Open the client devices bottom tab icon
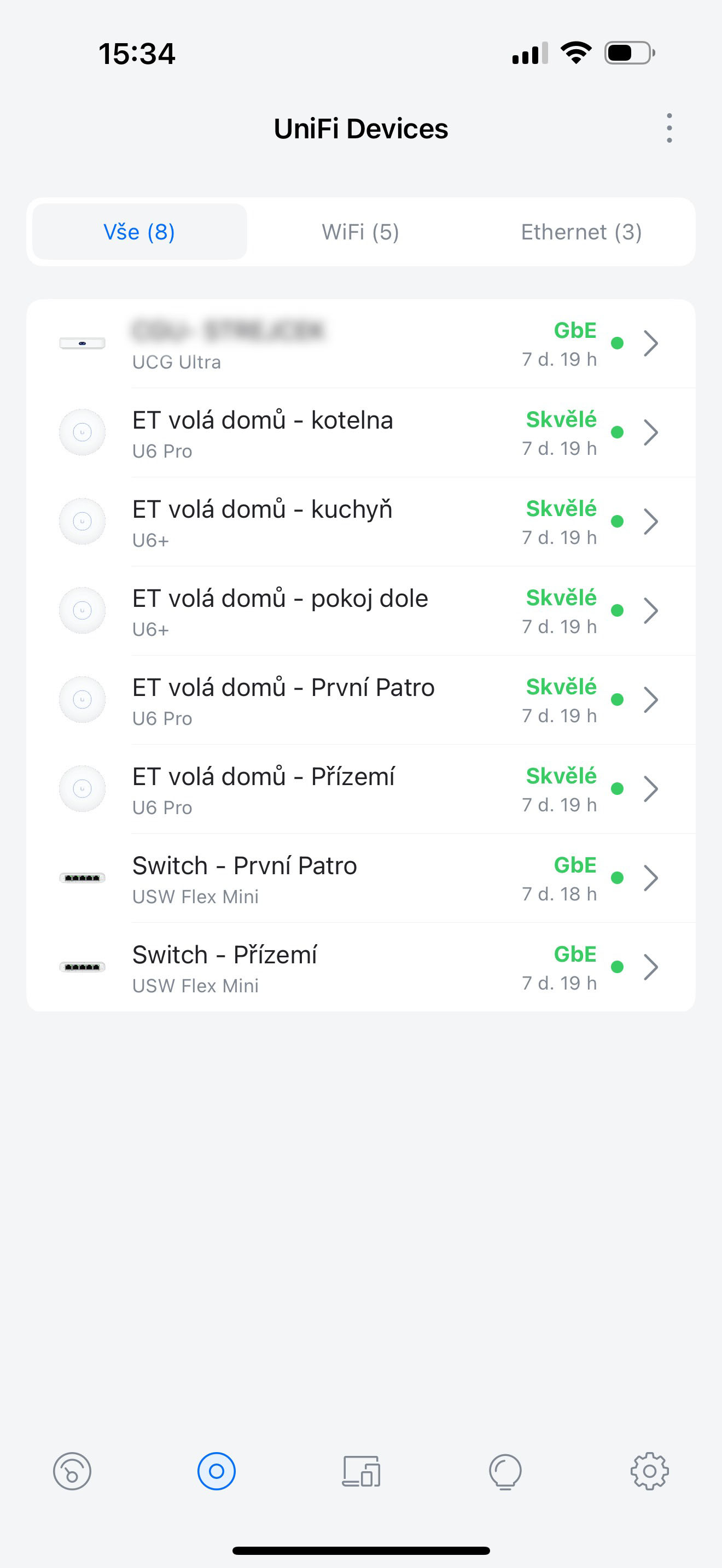 (361, 1471)
